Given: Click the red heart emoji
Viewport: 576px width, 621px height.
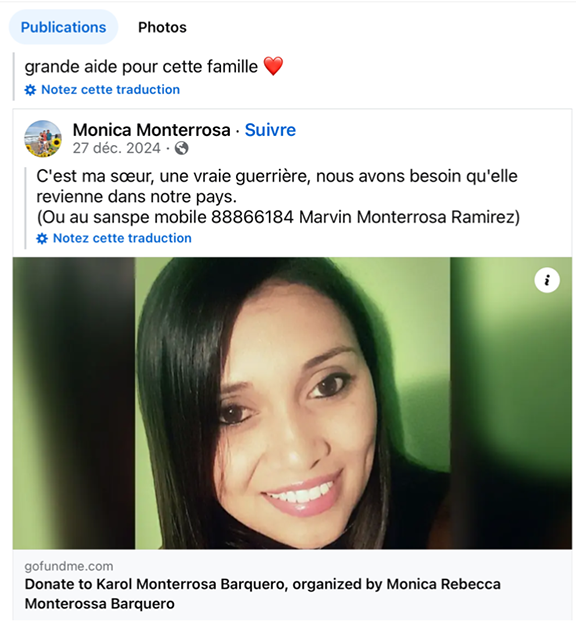Looking at the screenshot, I should coord(273,66).
